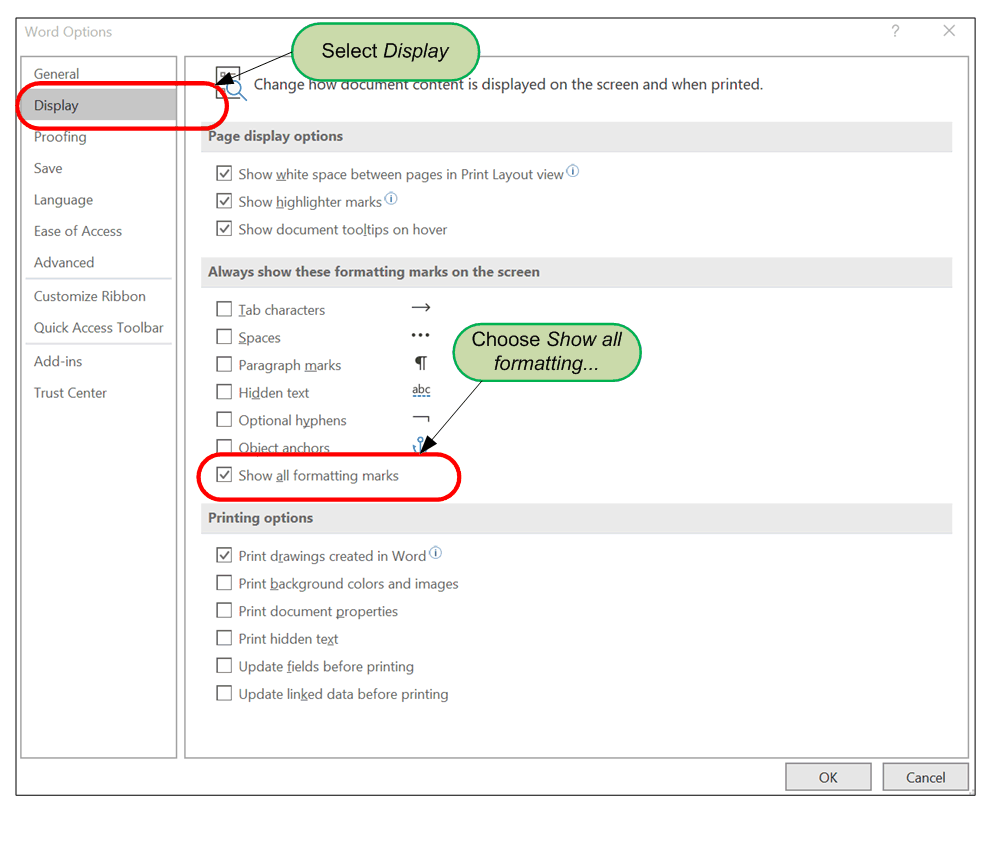Click the Word Options title text
This screenshot has width=992, height=845.
coord(68,32)
